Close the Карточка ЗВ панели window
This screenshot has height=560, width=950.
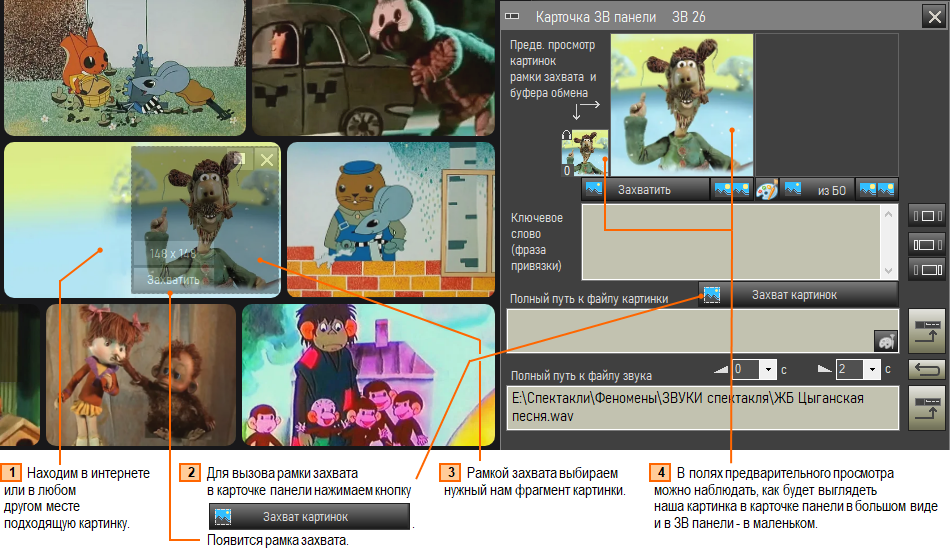pos(934,16)
